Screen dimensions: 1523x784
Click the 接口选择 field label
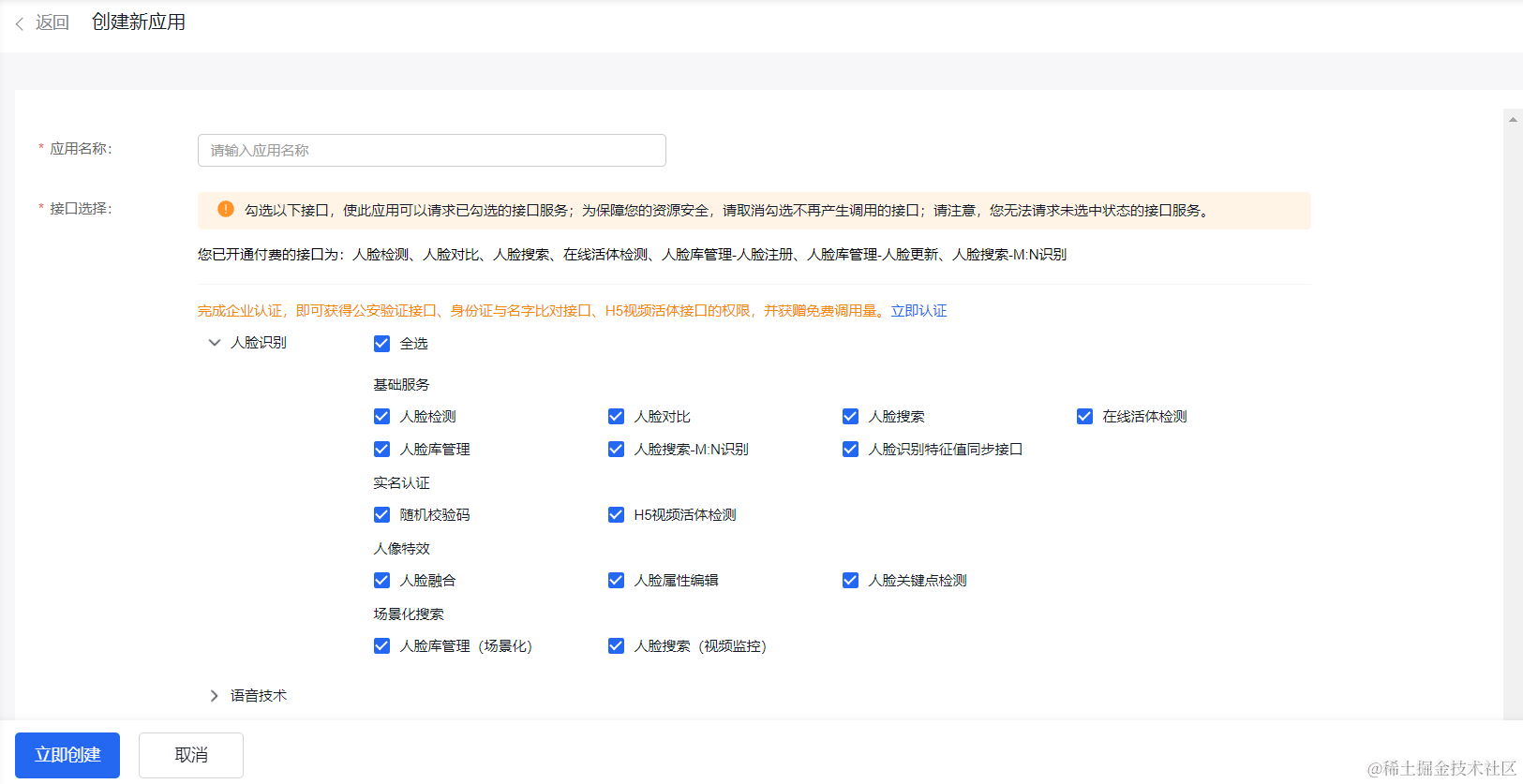[81, 209]
